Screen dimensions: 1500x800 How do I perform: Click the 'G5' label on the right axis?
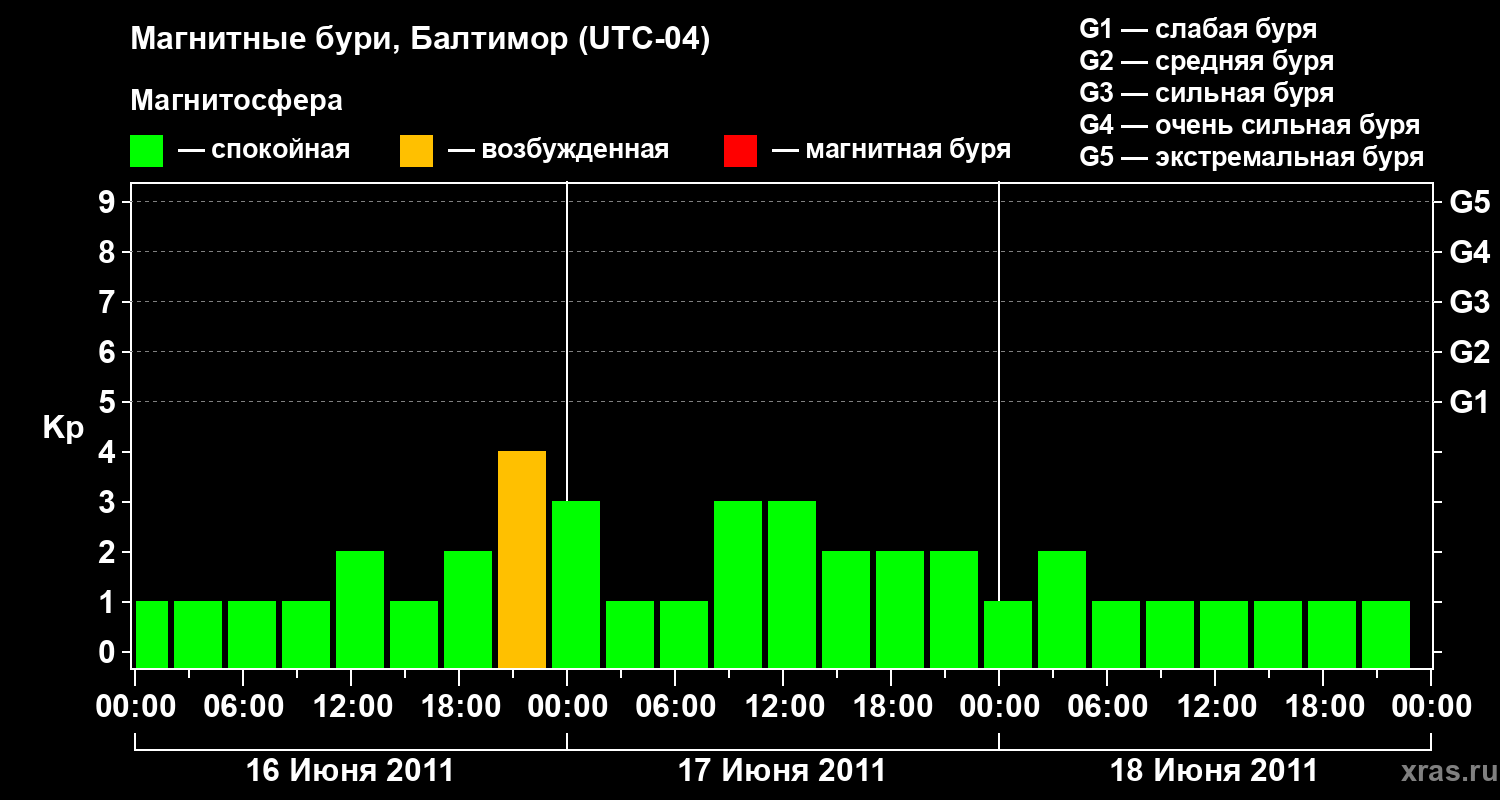click(x=1469, y=203)
